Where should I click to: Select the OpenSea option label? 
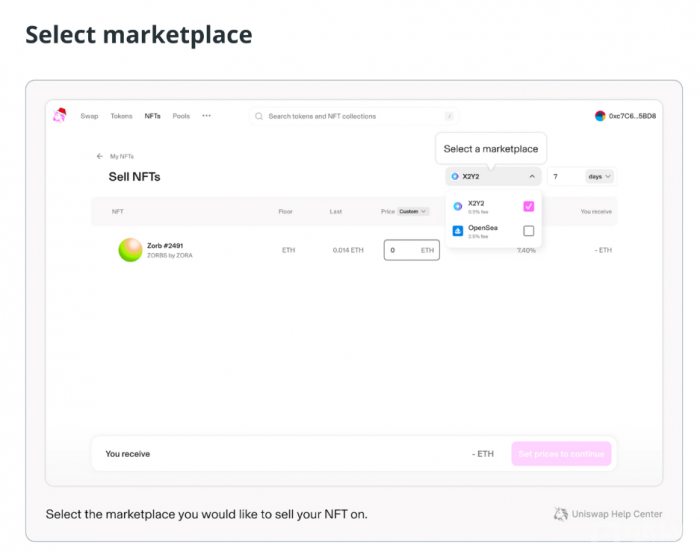(483, 228)
